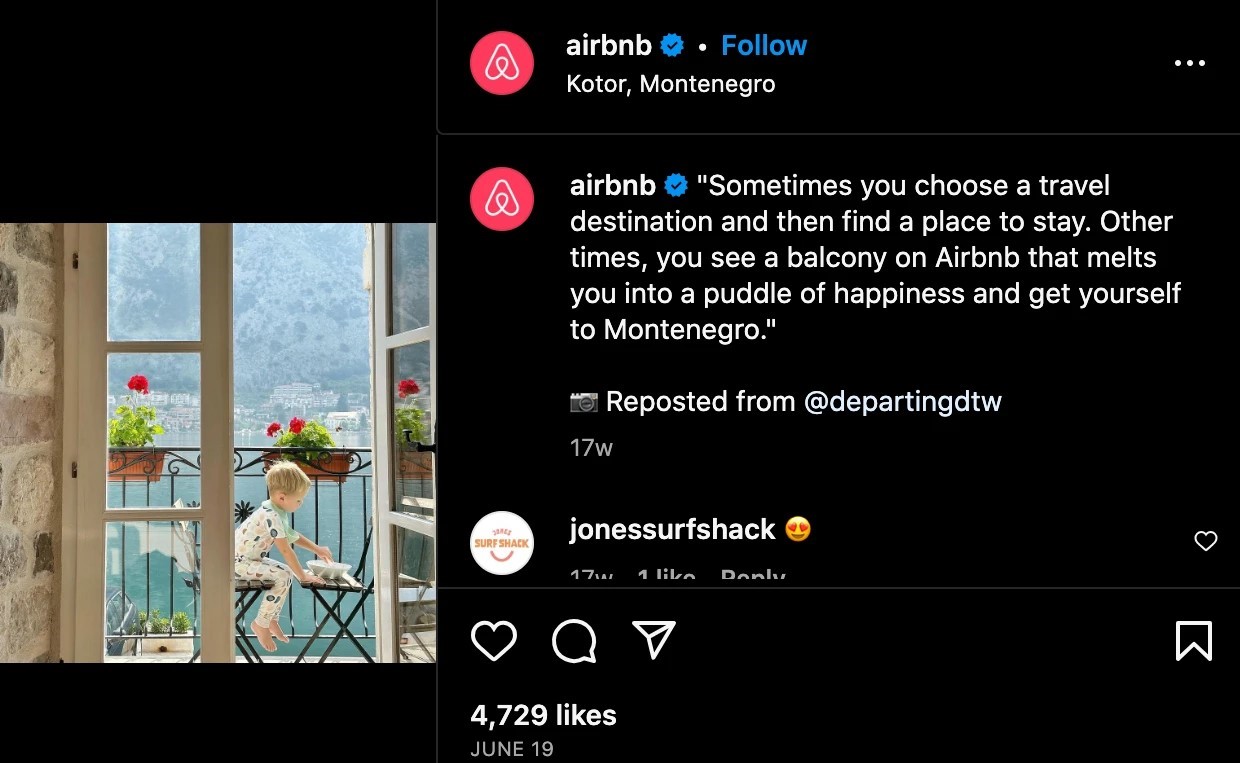Screen dimensions: 1240x763
Task: Open the comment bubble icon
Action: 573,640
